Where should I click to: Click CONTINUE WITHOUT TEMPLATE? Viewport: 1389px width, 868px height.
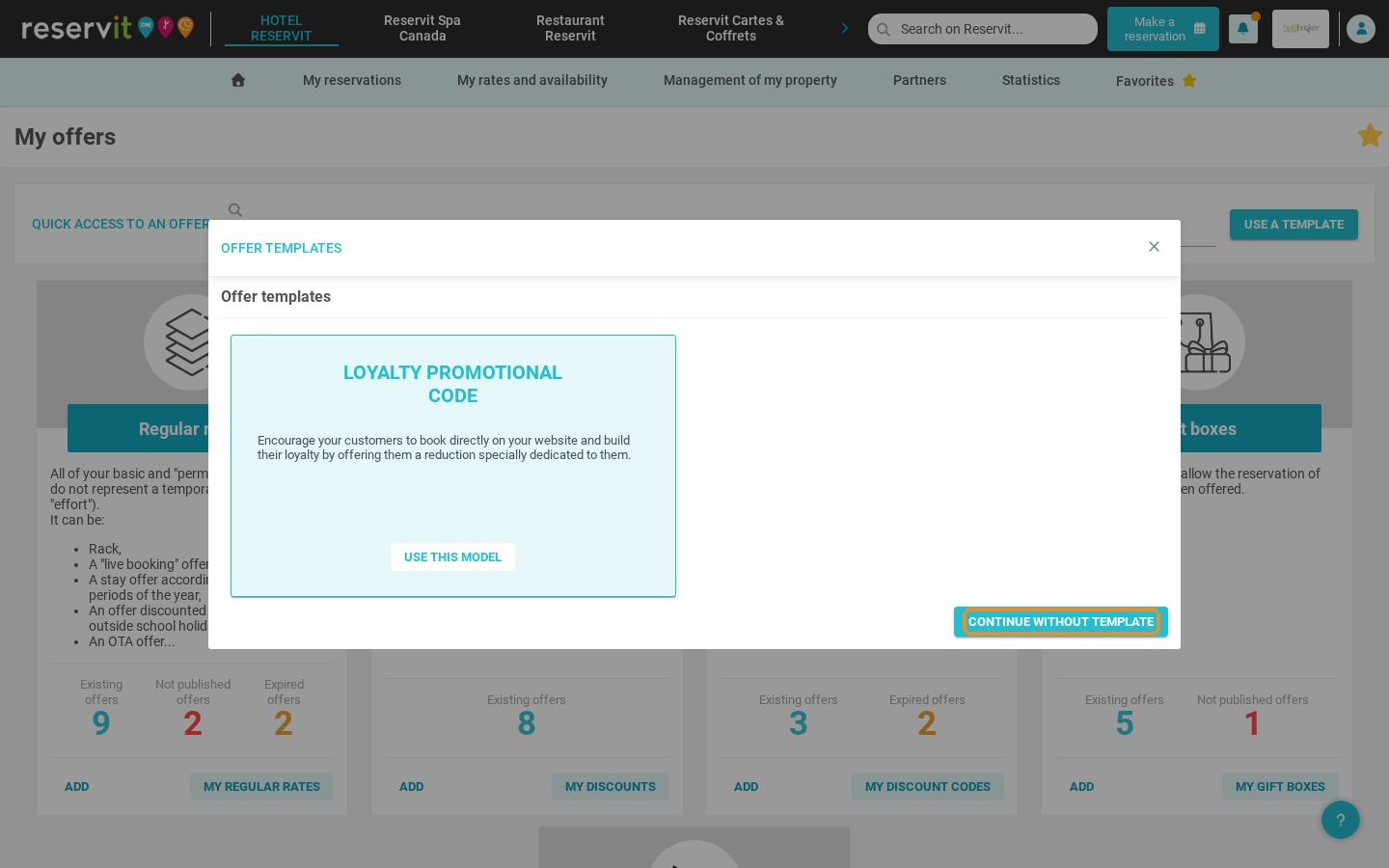(1061, 622)
